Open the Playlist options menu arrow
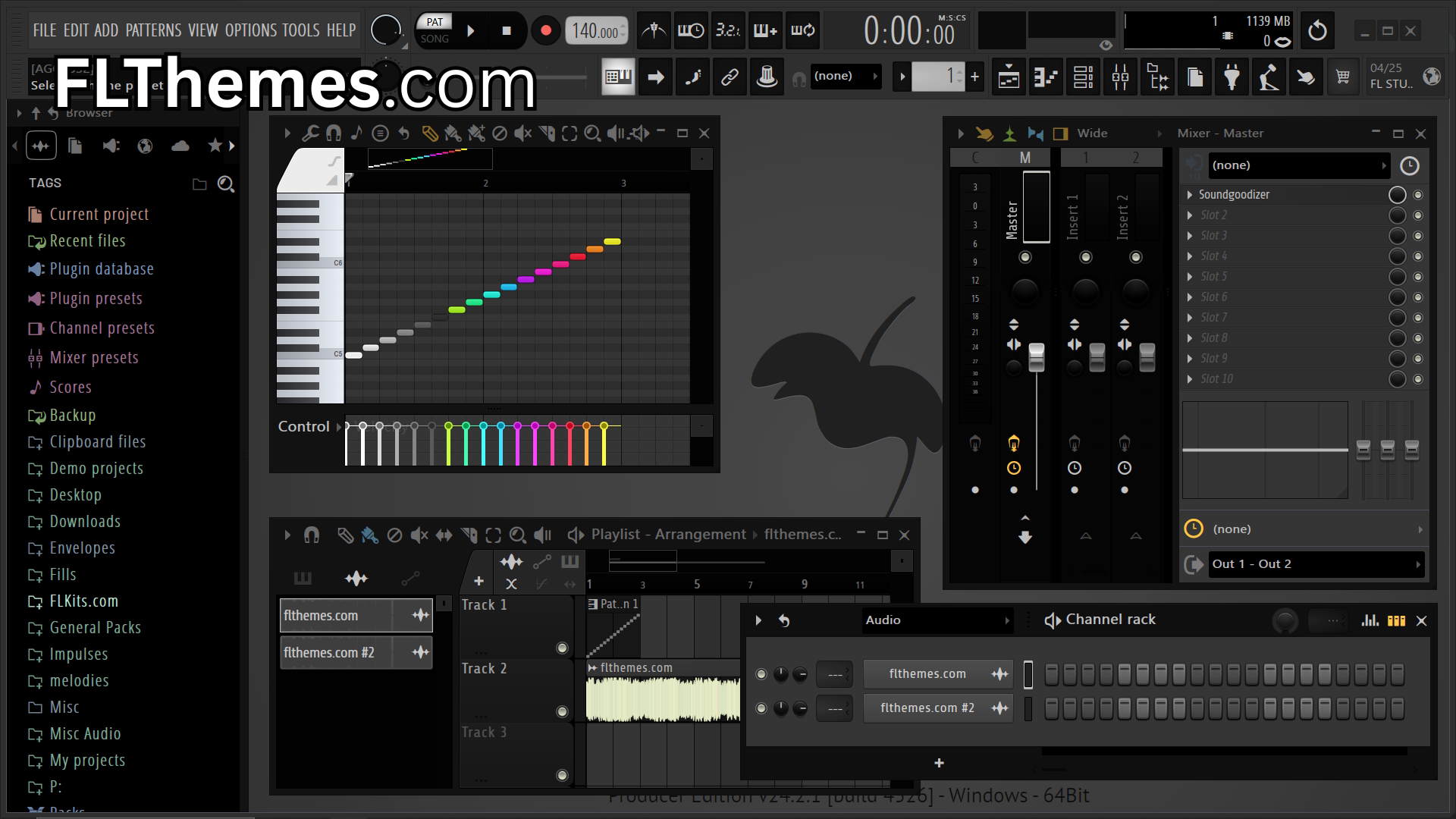 point(287,535)
